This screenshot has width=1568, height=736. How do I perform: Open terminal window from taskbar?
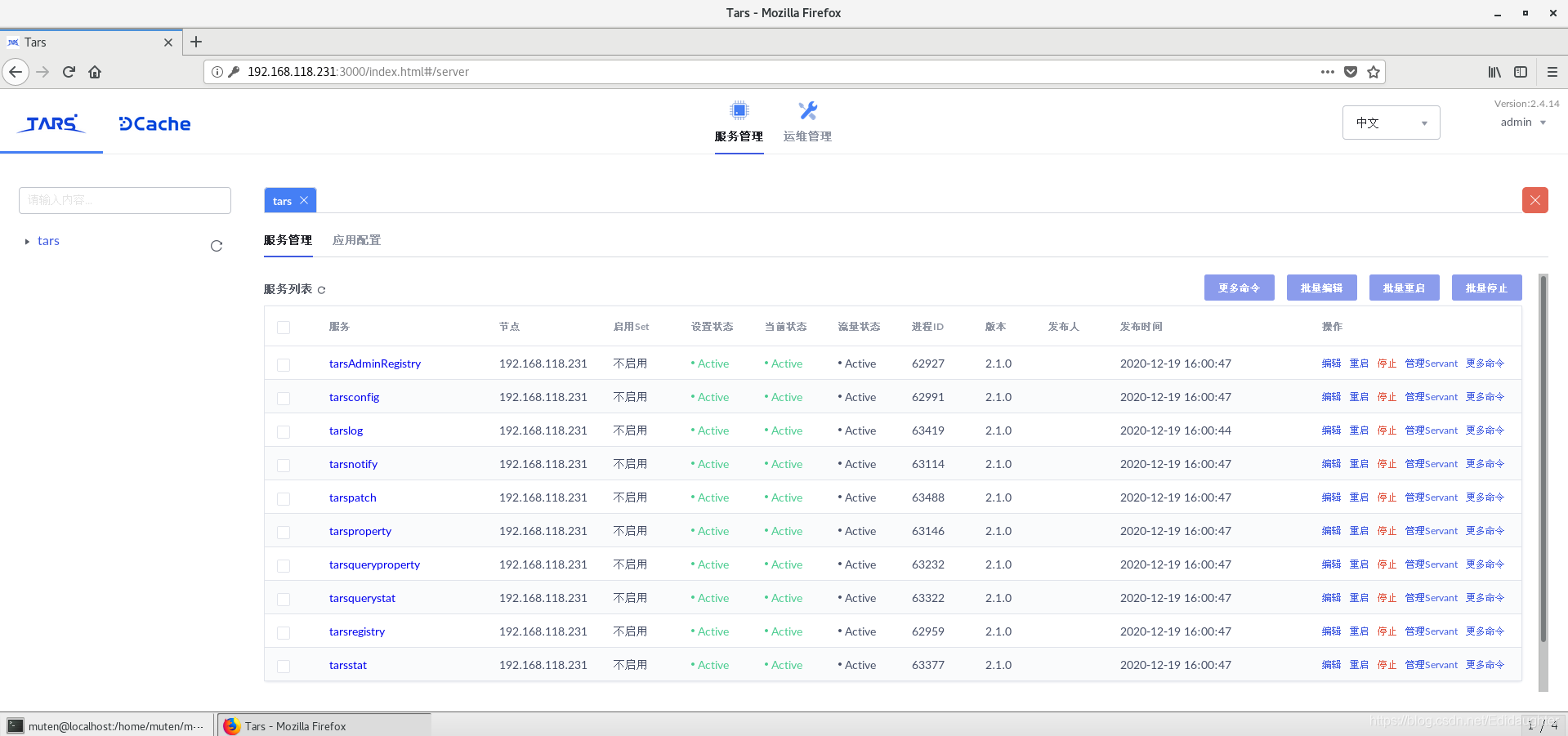coord(107,725)
